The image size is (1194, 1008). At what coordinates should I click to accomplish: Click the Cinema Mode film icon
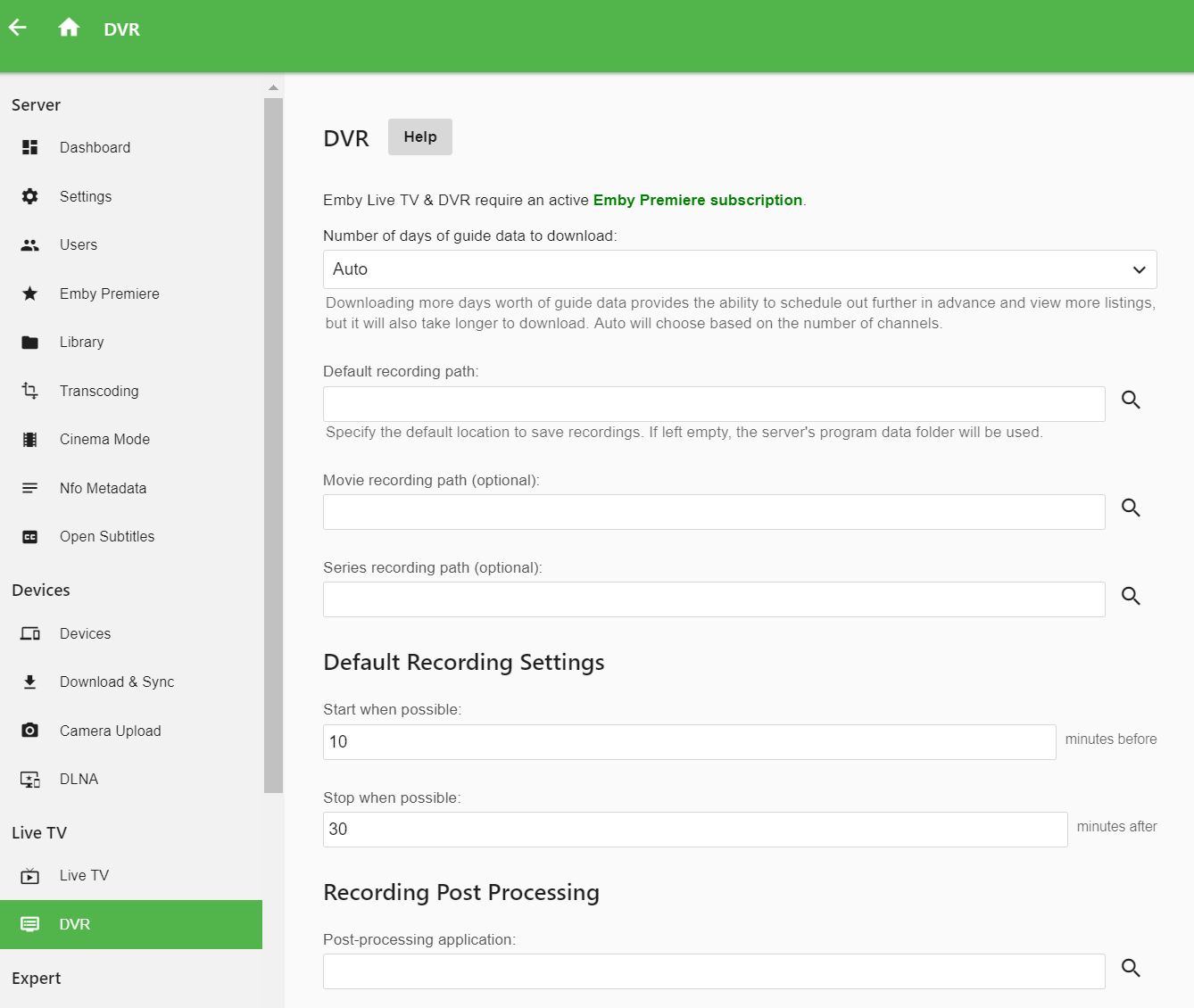[x=29, y=439]
